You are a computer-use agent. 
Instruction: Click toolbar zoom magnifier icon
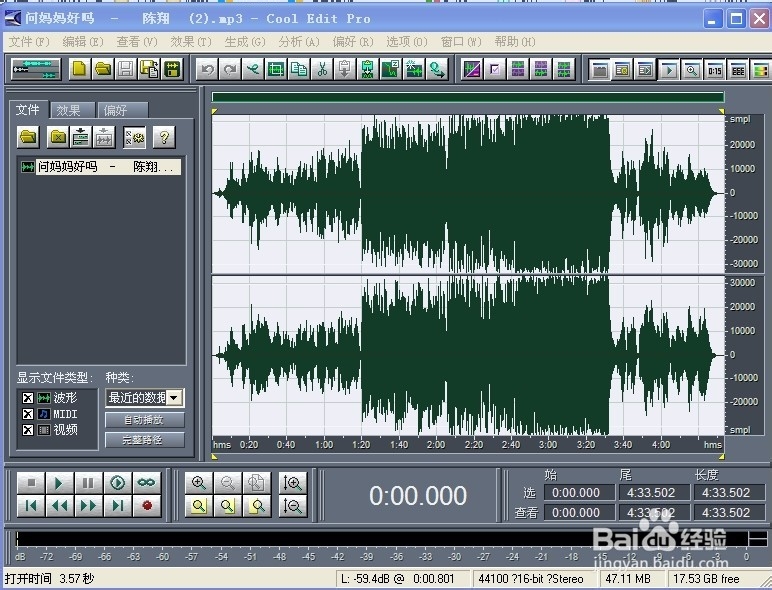[692, 70]
